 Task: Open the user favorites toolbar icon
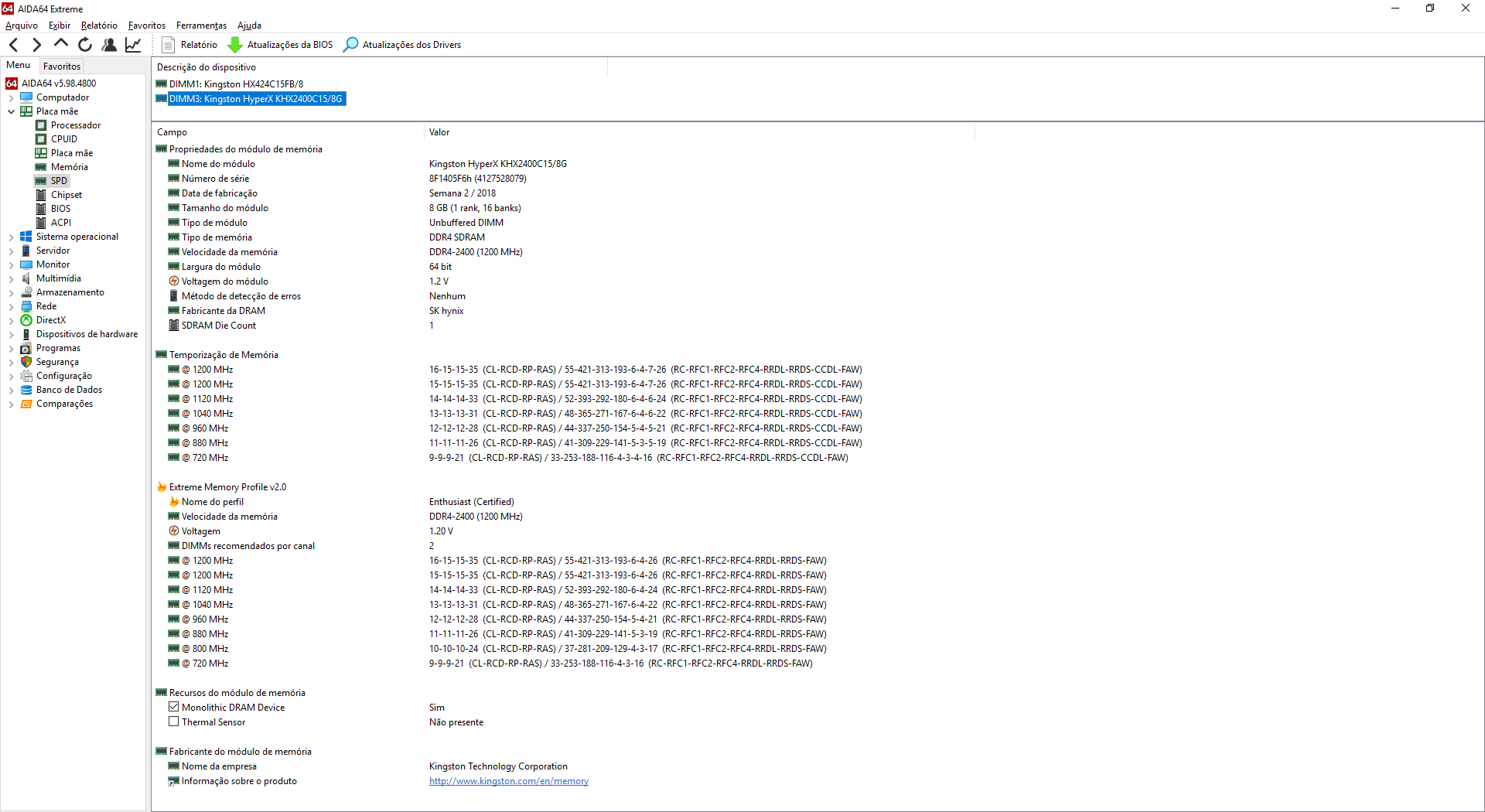pyautogui.click(x=109, y=45)
